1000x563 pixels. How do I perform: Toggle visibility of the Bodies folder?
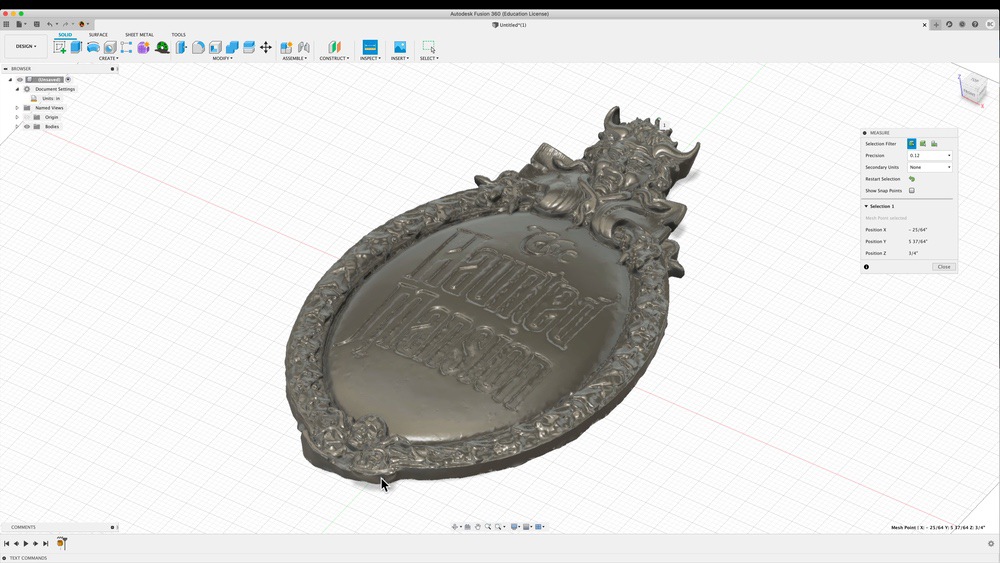27,126
